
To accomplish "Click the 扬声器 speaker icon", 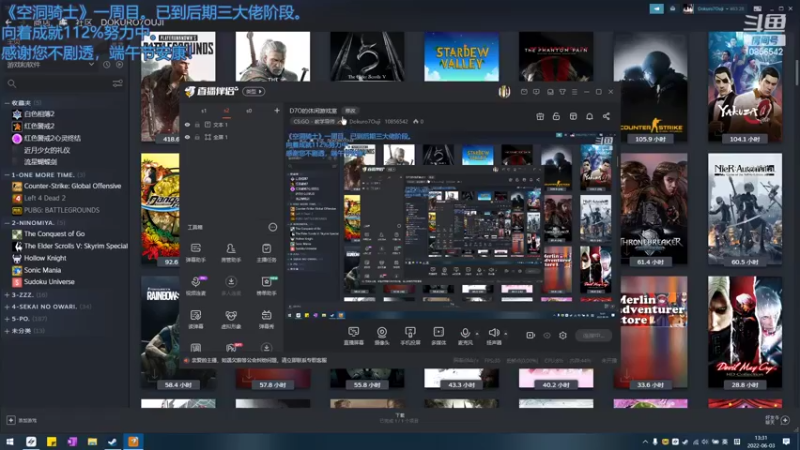I will pos(493,335).
